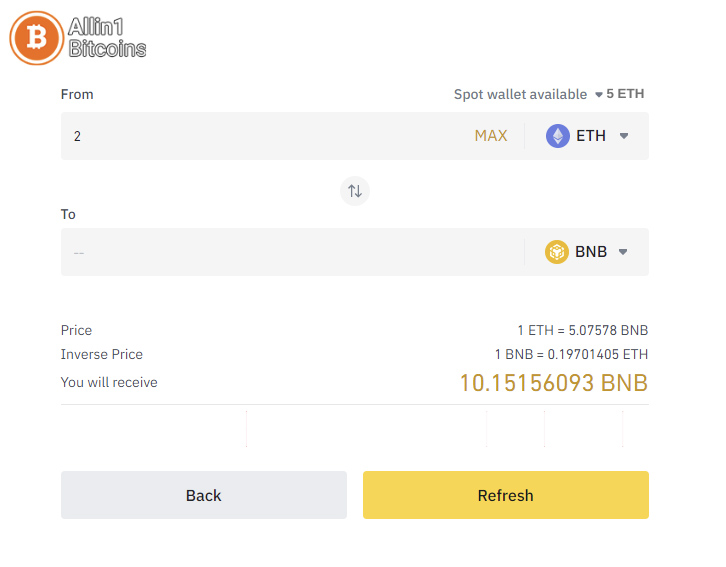726x567 pixels.
Task: Open the ETH currency dropdown arrow
Action: tap(624, 136)
